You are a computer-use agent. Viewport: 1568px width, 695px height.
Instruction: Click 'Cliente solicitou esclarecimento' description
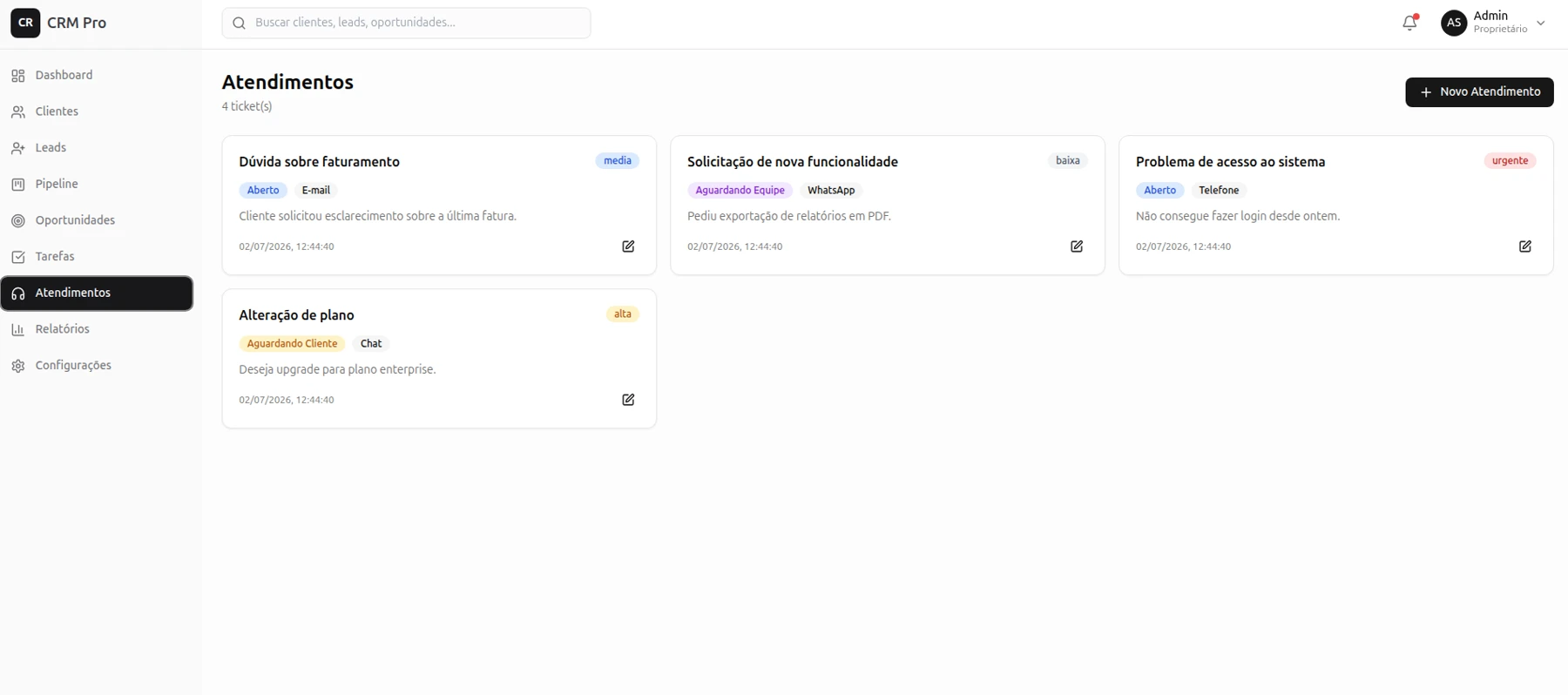378,216
